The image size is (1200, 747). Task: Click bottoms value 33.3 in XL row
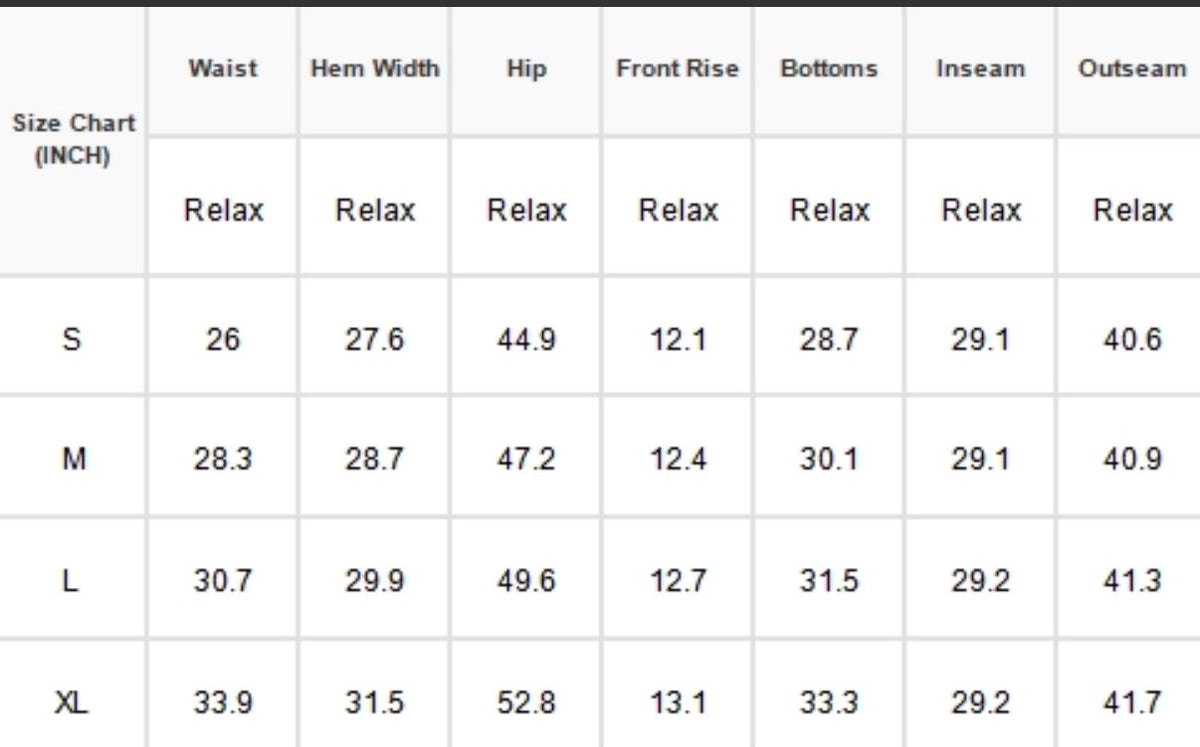[829, 702]
